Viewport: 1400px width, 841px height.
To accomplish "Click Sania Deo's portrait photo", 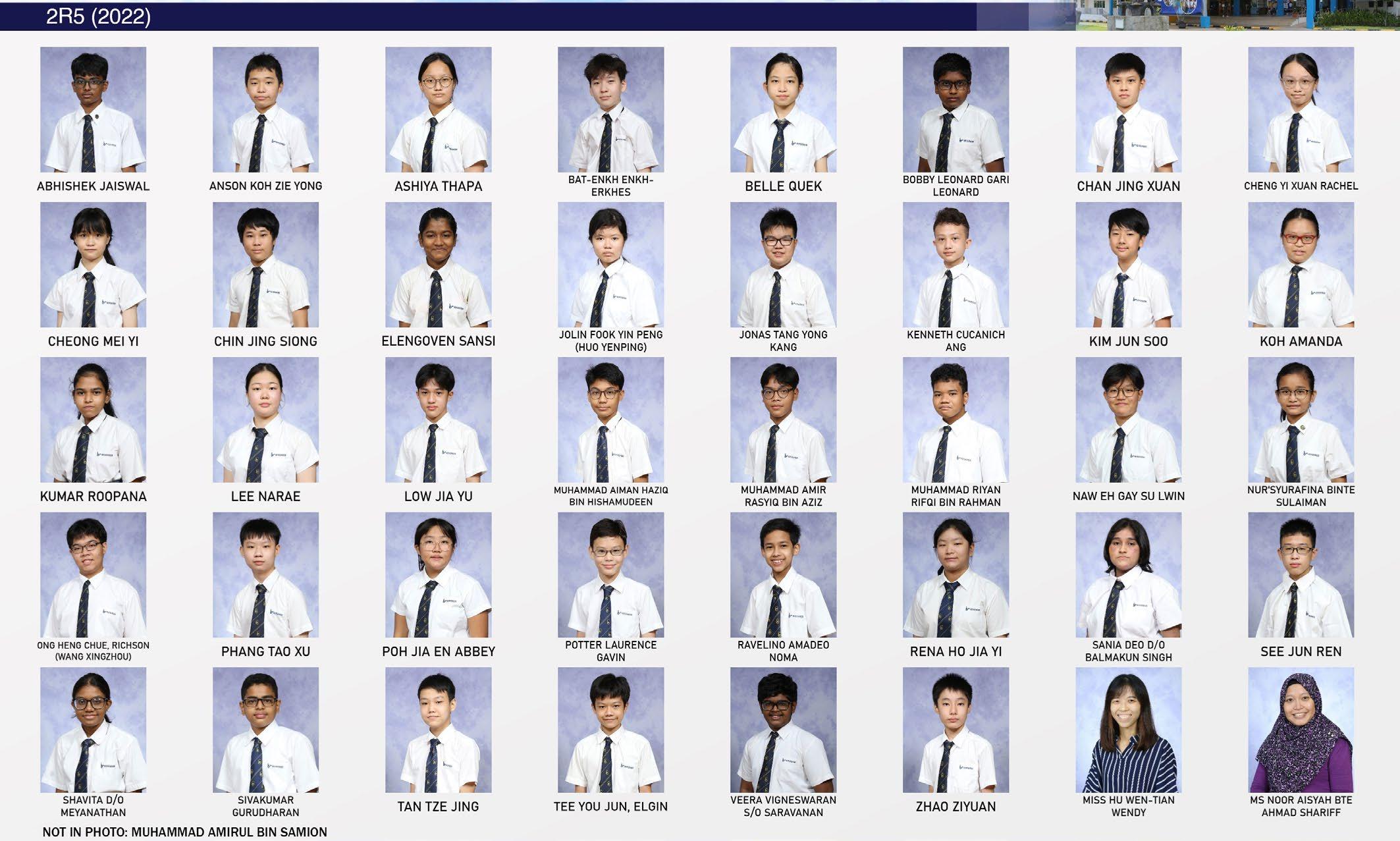I will coord(1128,575).
